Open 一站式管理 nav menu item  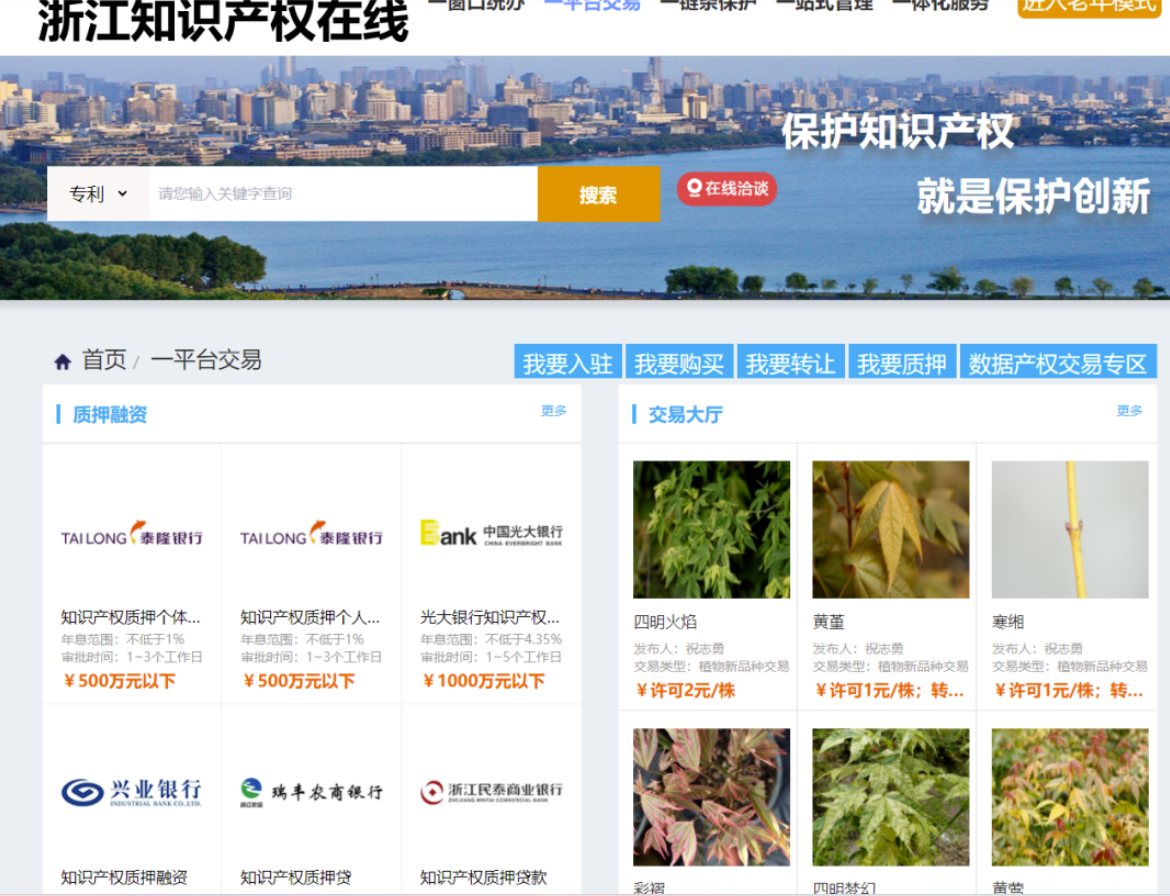pyautogui.click(x=825, y=4)
